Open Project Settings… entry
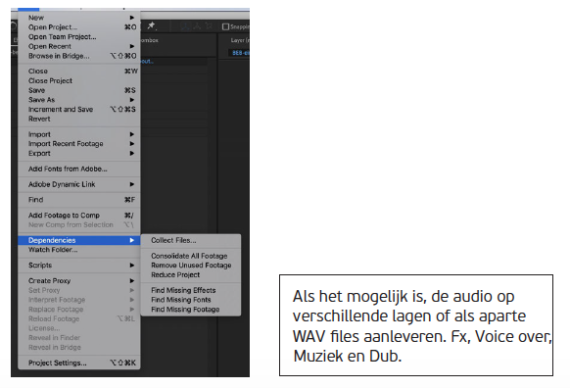Image resolution: width=570 pixels, height=388 pixels. 79,363
